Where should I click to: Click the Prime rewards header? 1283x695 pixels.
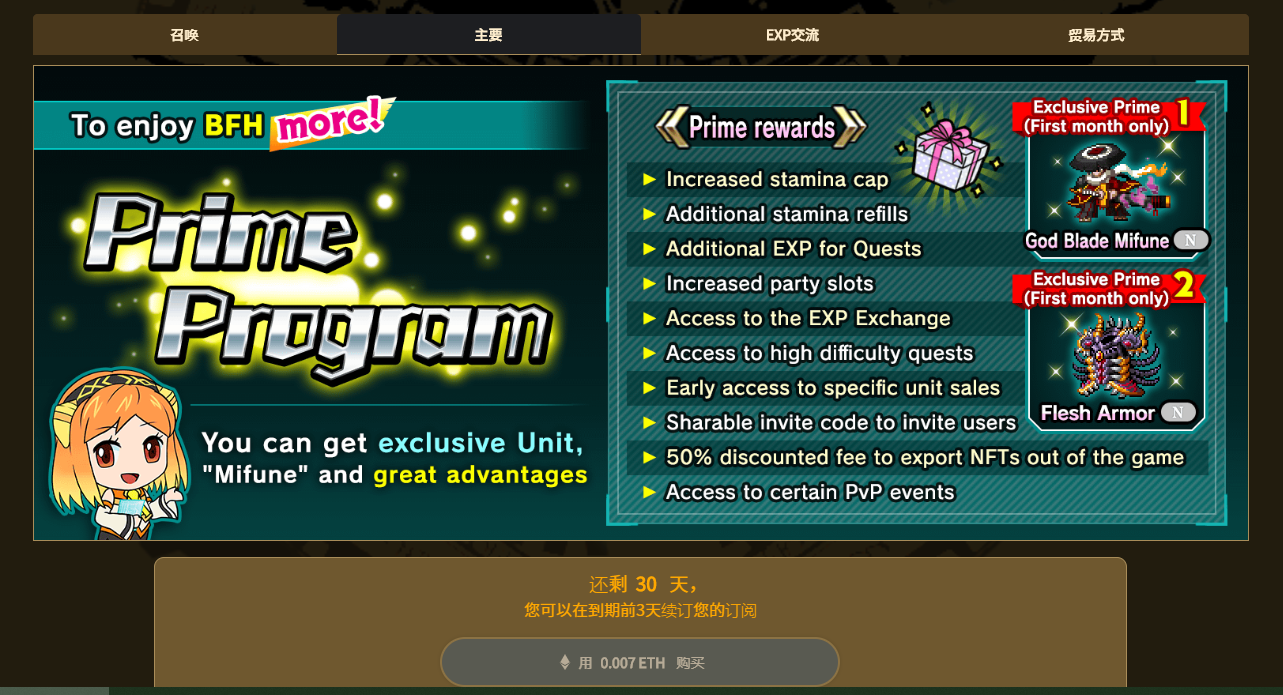click(x=761, y=127)
